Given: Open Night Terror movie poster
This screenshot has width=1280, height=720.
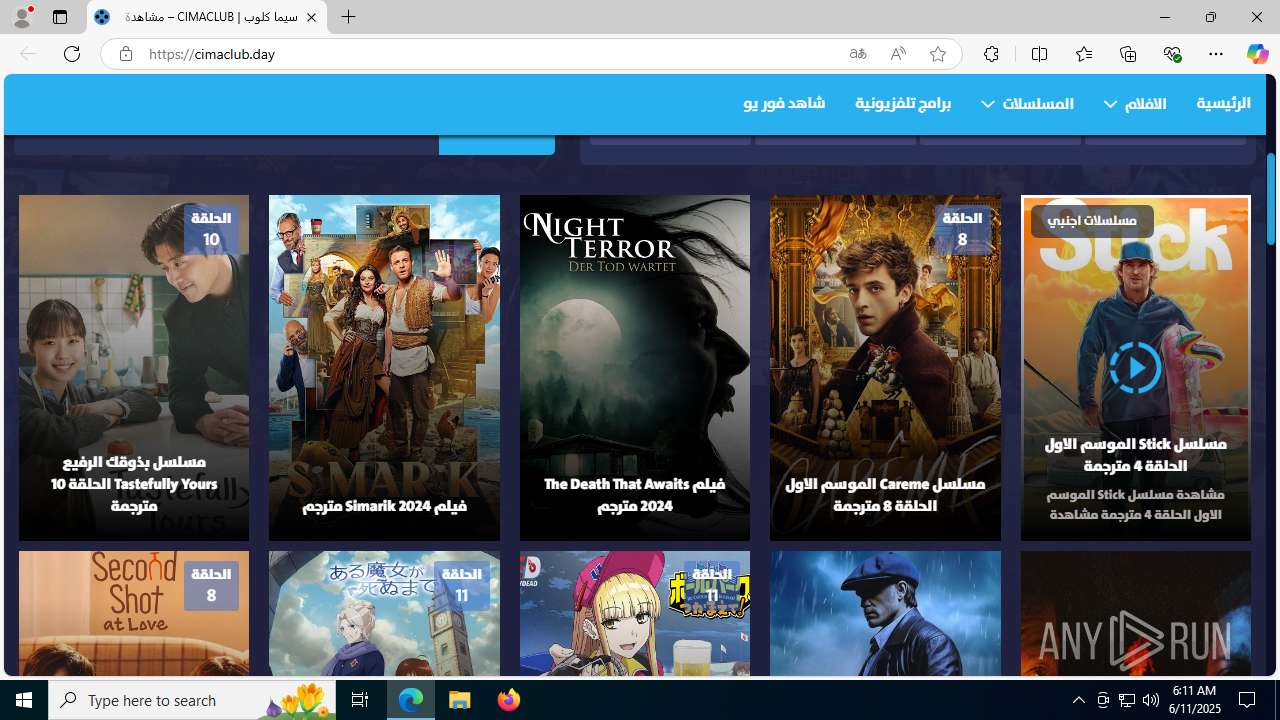Looking at the screenshot, I should pyautogui.click(x=635, y=367).
